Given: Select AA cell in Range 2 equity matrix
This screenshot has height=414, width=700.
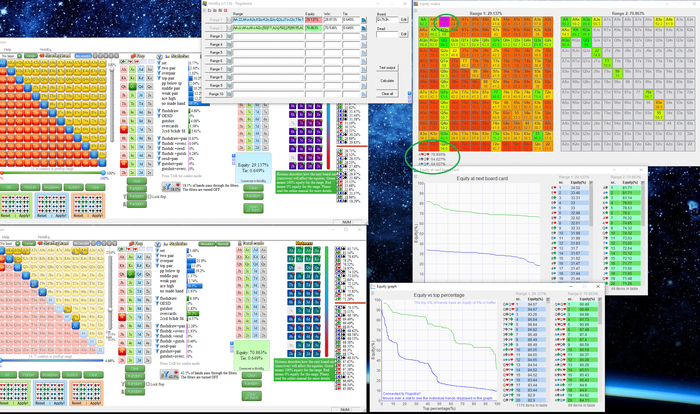Looking at the screenshot, I should pyautogui.click(x=566, y=21).
